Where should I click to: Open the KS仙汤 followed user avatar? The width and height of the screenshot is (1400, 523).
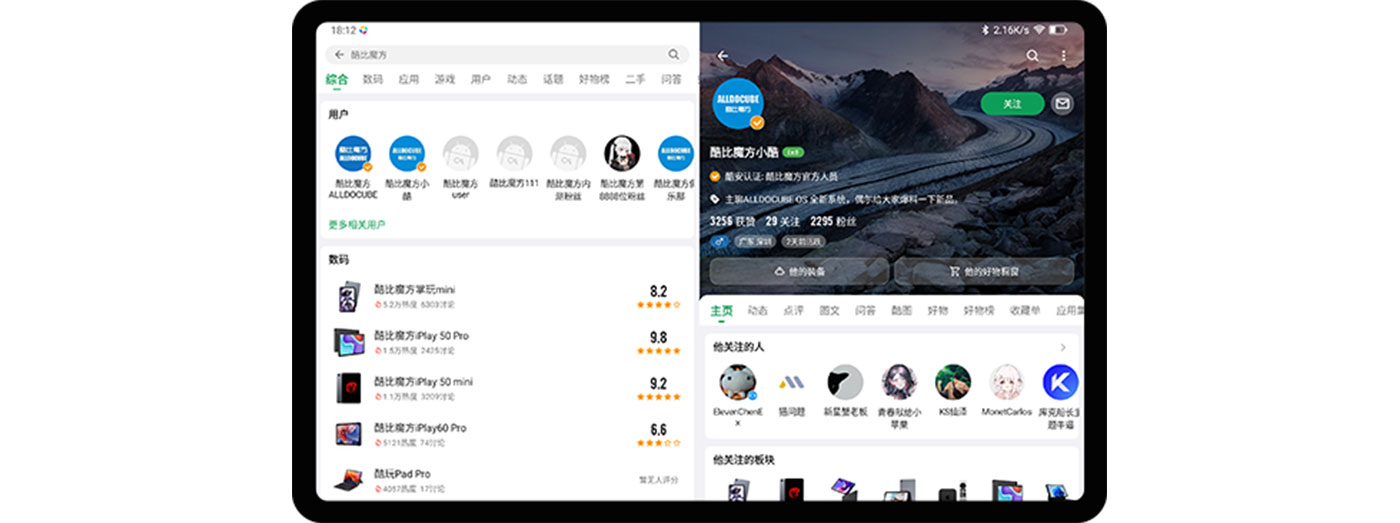[952, 382]
